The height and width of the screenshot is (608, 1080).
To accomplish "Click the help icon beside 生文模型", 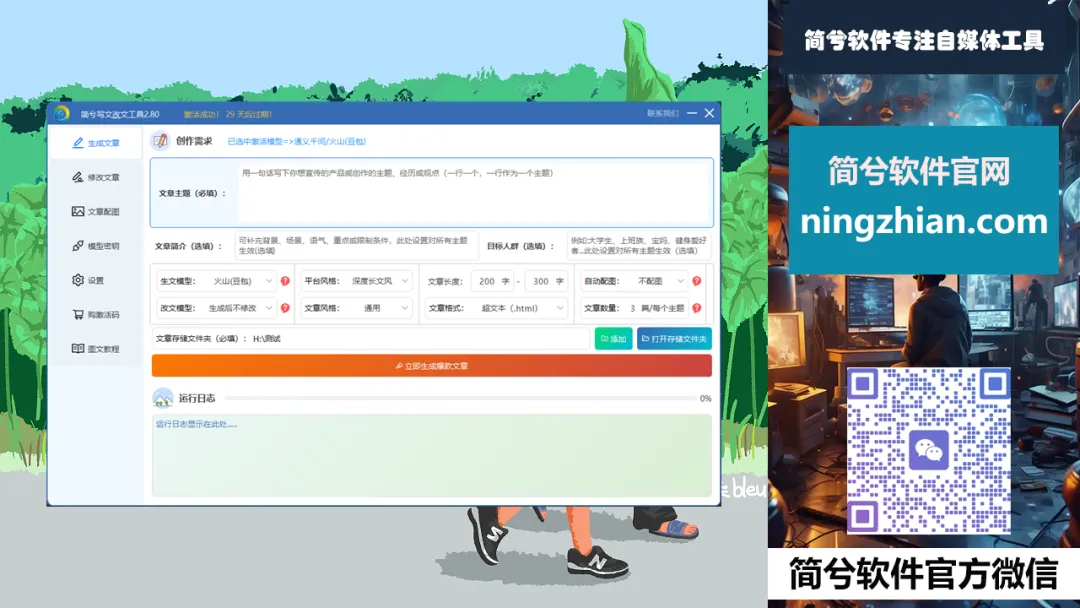I will click(x=285, y=281).
